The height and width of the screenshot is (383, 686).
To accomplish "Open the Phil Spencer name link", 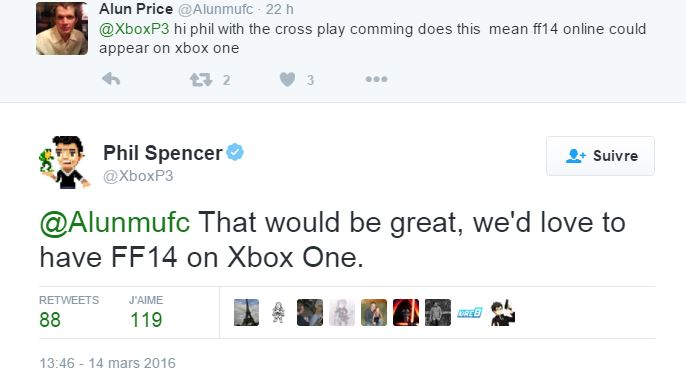I will 163,153.
